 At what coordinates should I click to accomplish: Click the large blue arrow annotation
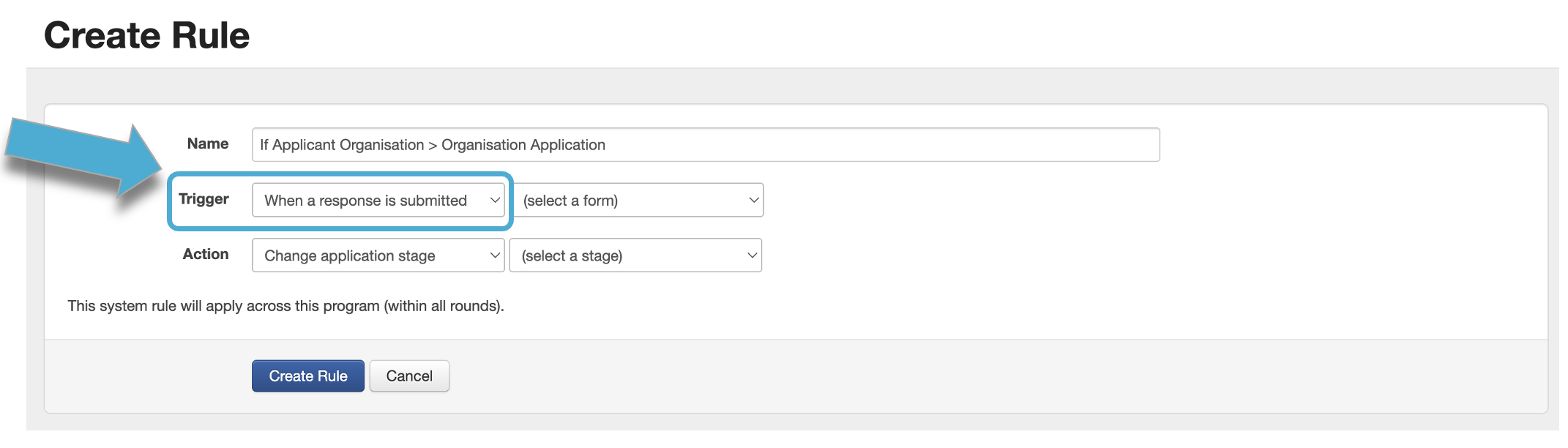[x=81, y=155]
